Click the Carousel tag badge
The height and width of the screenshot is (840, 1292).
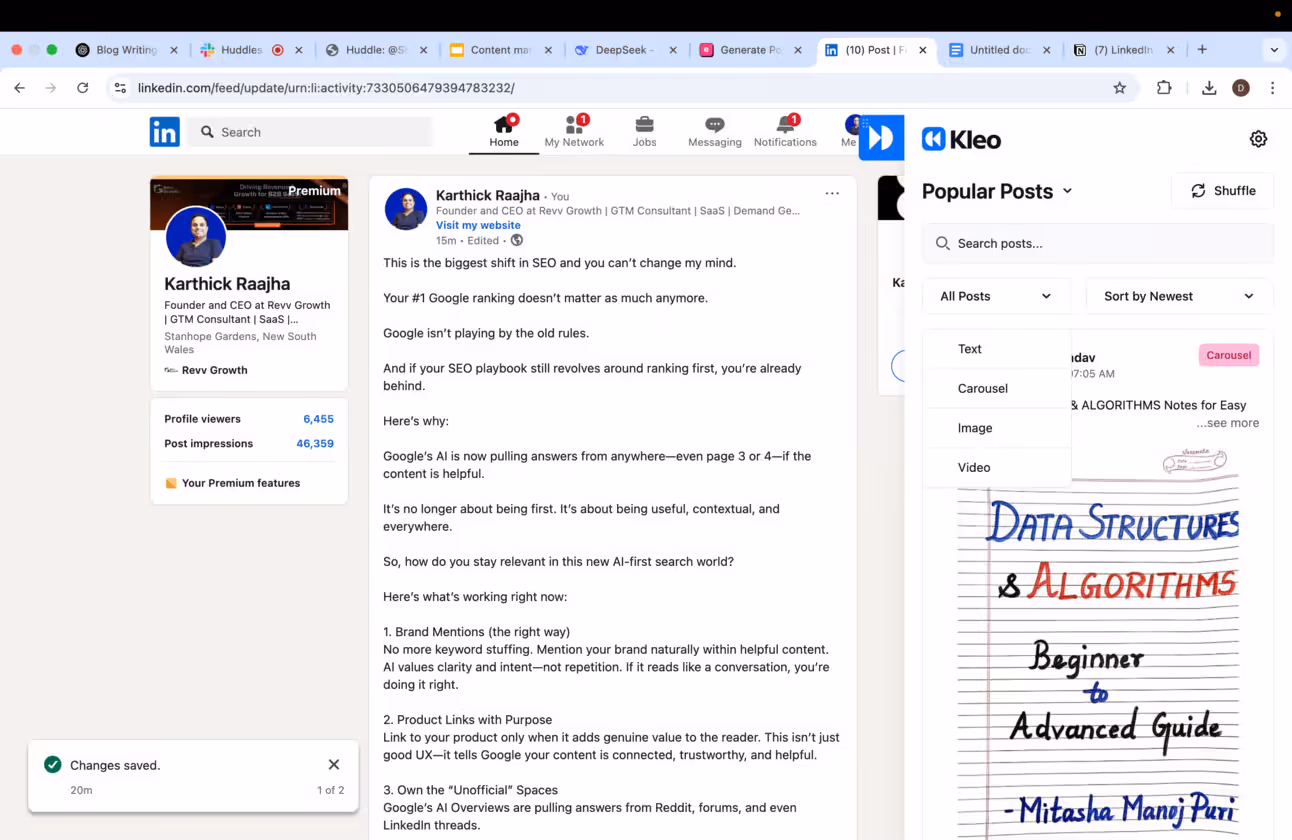coord(1228,355)
